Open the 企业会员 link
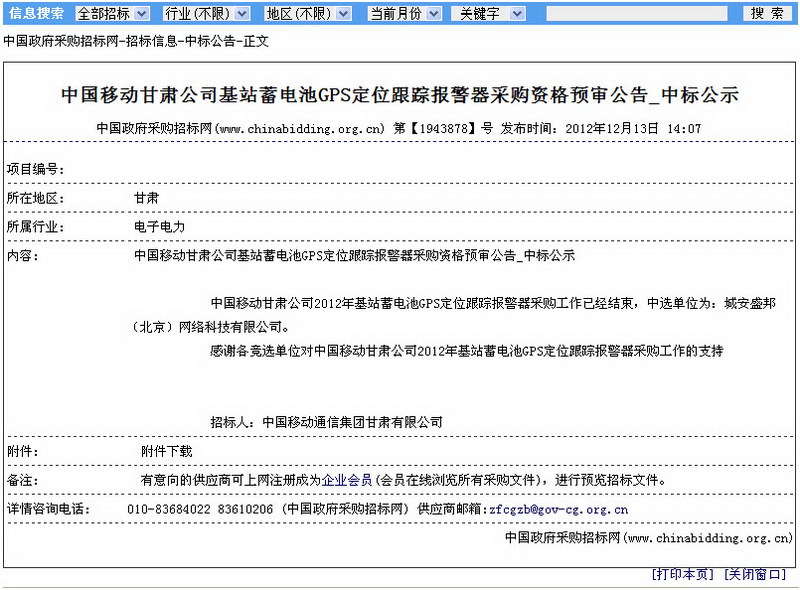The width and height of the screenshot is (800, 590). tap(347, 480)
